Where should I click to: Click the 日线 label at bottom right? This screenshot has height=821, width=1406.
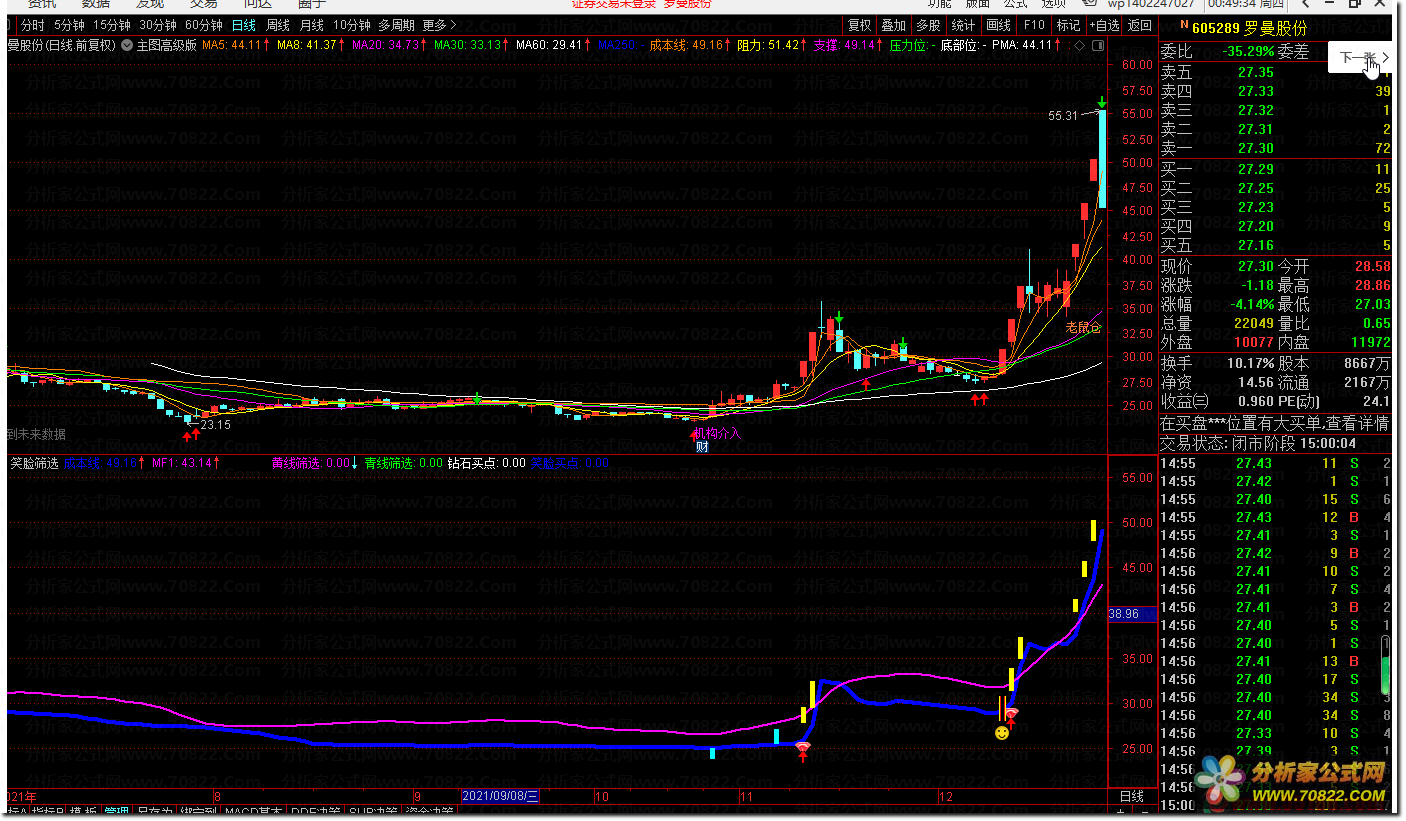point(1132,797)
